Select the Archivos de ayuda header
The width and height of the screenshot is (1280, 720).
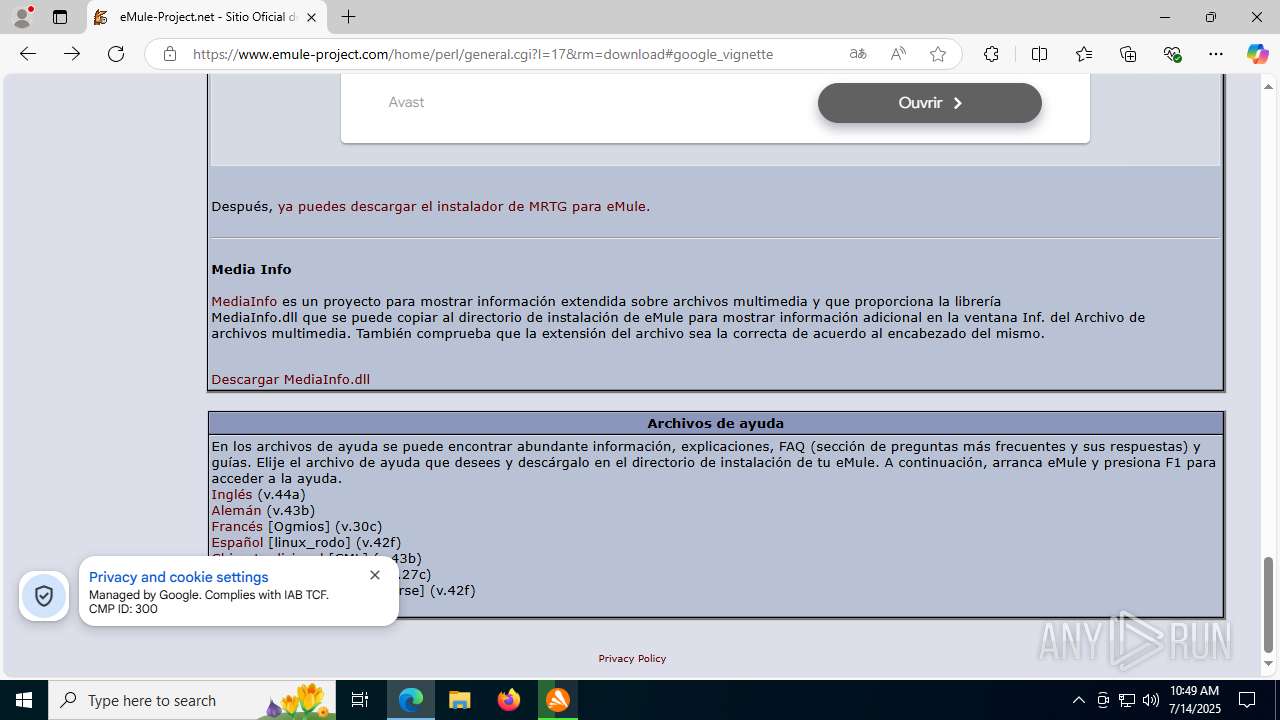[715, 423]
